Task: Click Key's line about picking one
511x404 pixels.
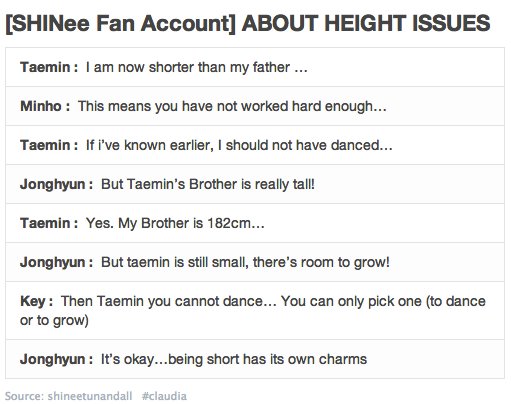Action: (x=255, y=311)
